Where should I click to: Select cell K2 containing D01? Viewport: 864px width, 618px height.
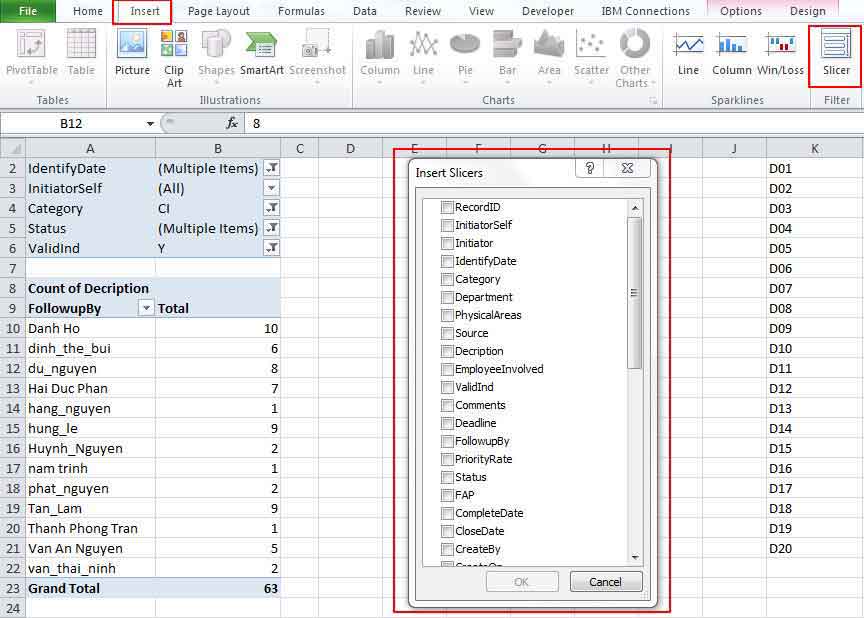click(x=814, y=169)
